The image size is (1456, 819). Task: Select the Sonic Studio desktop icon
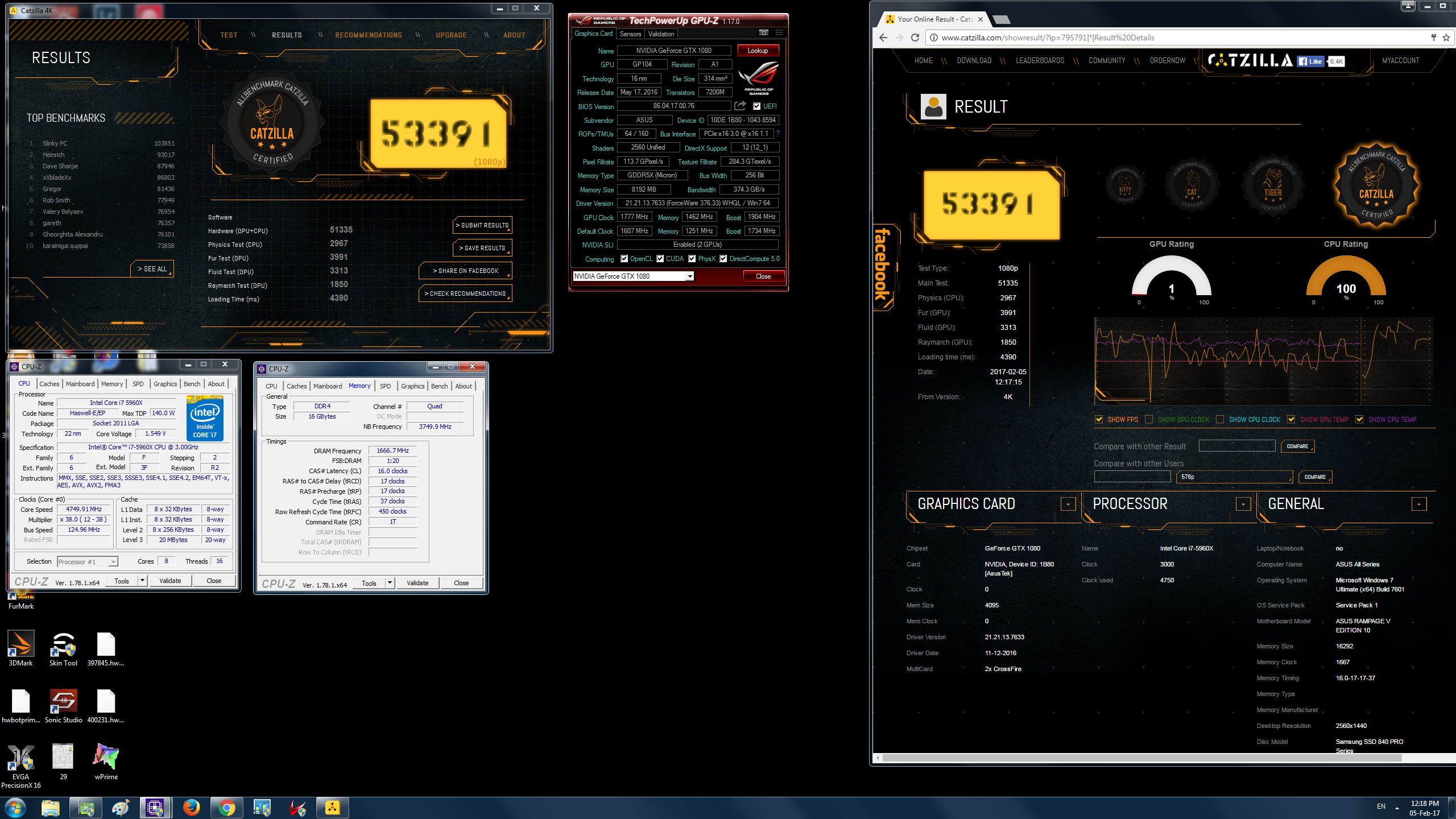point(63,705)
